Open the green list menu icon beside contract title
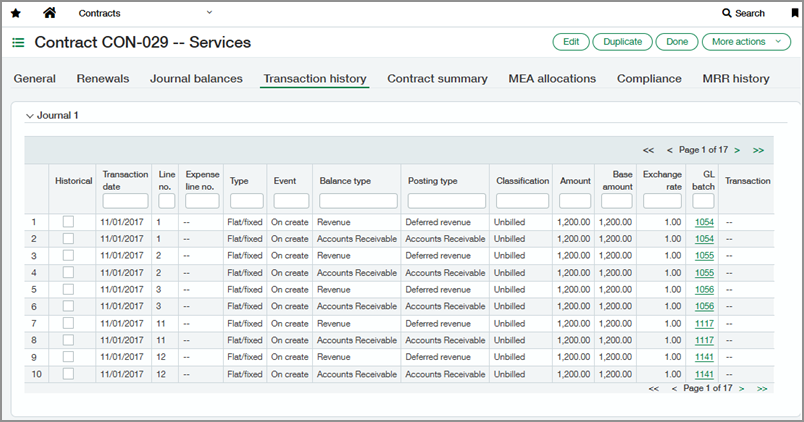This screenshot has height=422, width=804. tap(18, 43)
